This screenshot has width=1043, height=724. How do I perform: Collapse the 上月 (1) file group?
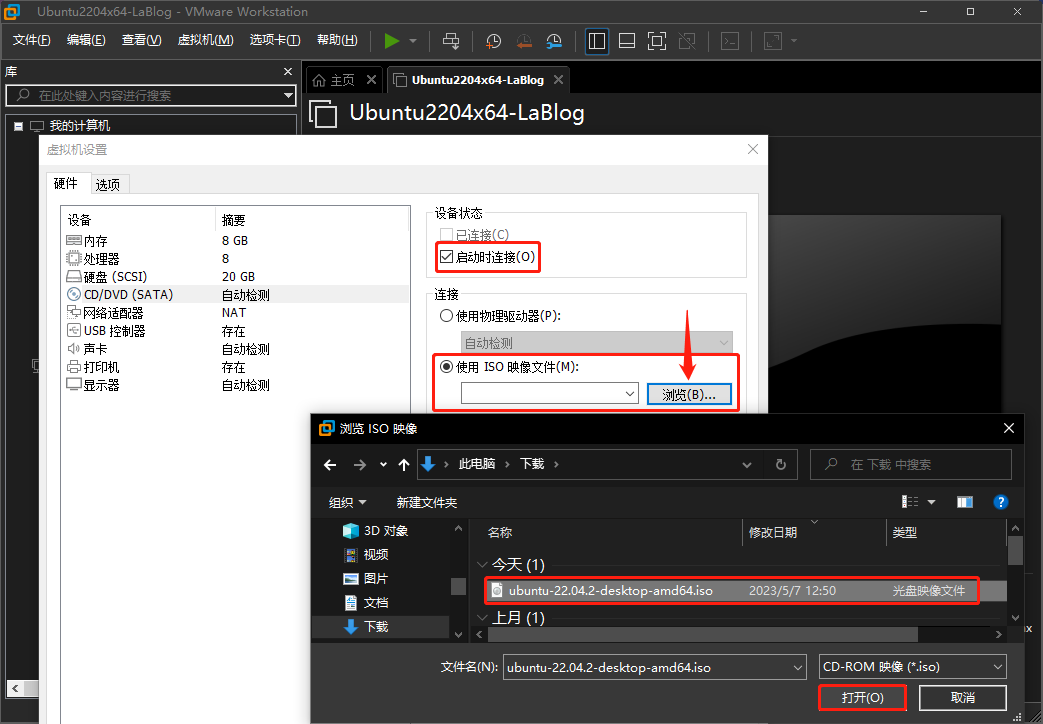(482, 618)
